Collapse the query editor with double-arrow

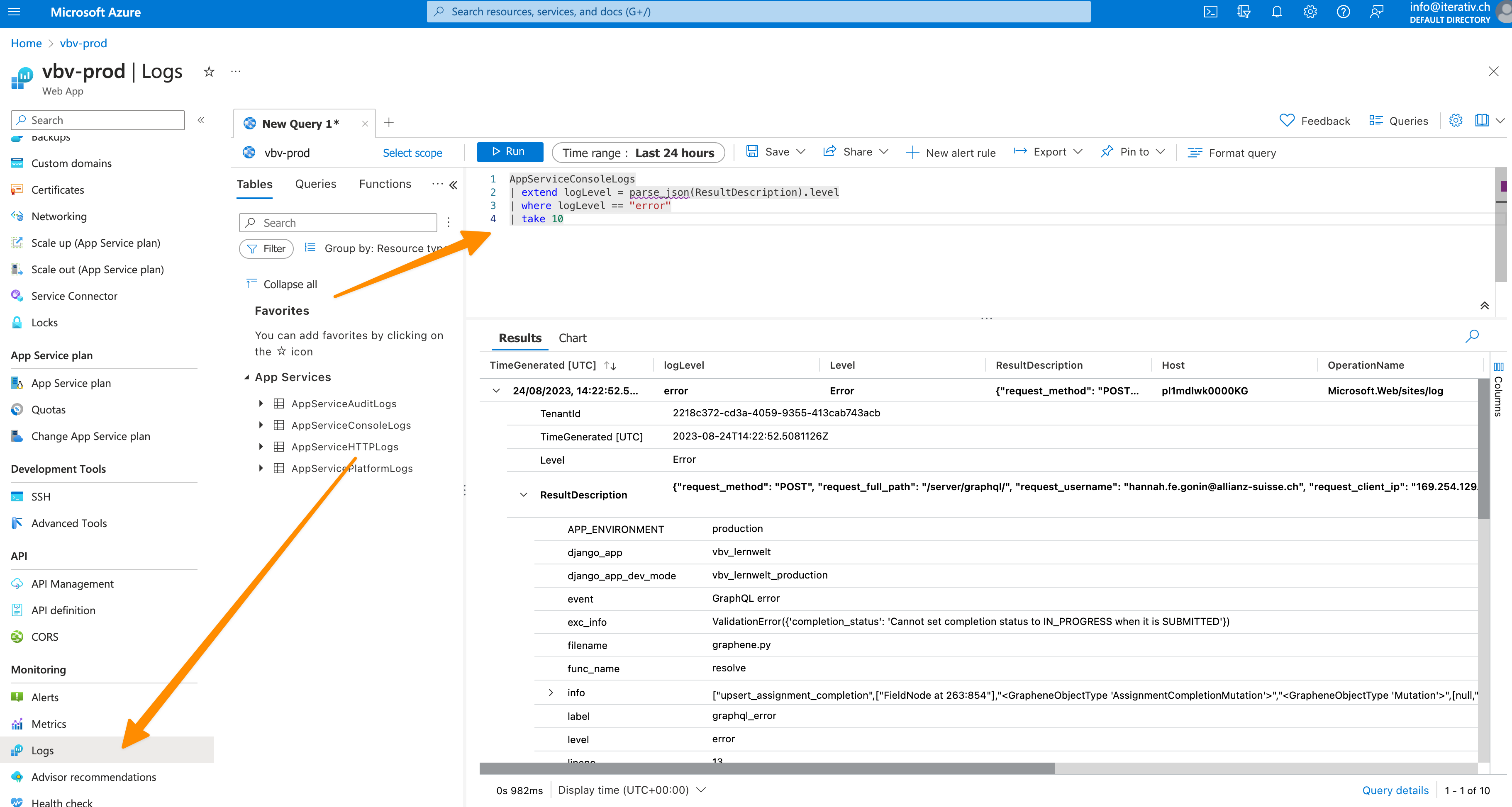coord(1485,306)
